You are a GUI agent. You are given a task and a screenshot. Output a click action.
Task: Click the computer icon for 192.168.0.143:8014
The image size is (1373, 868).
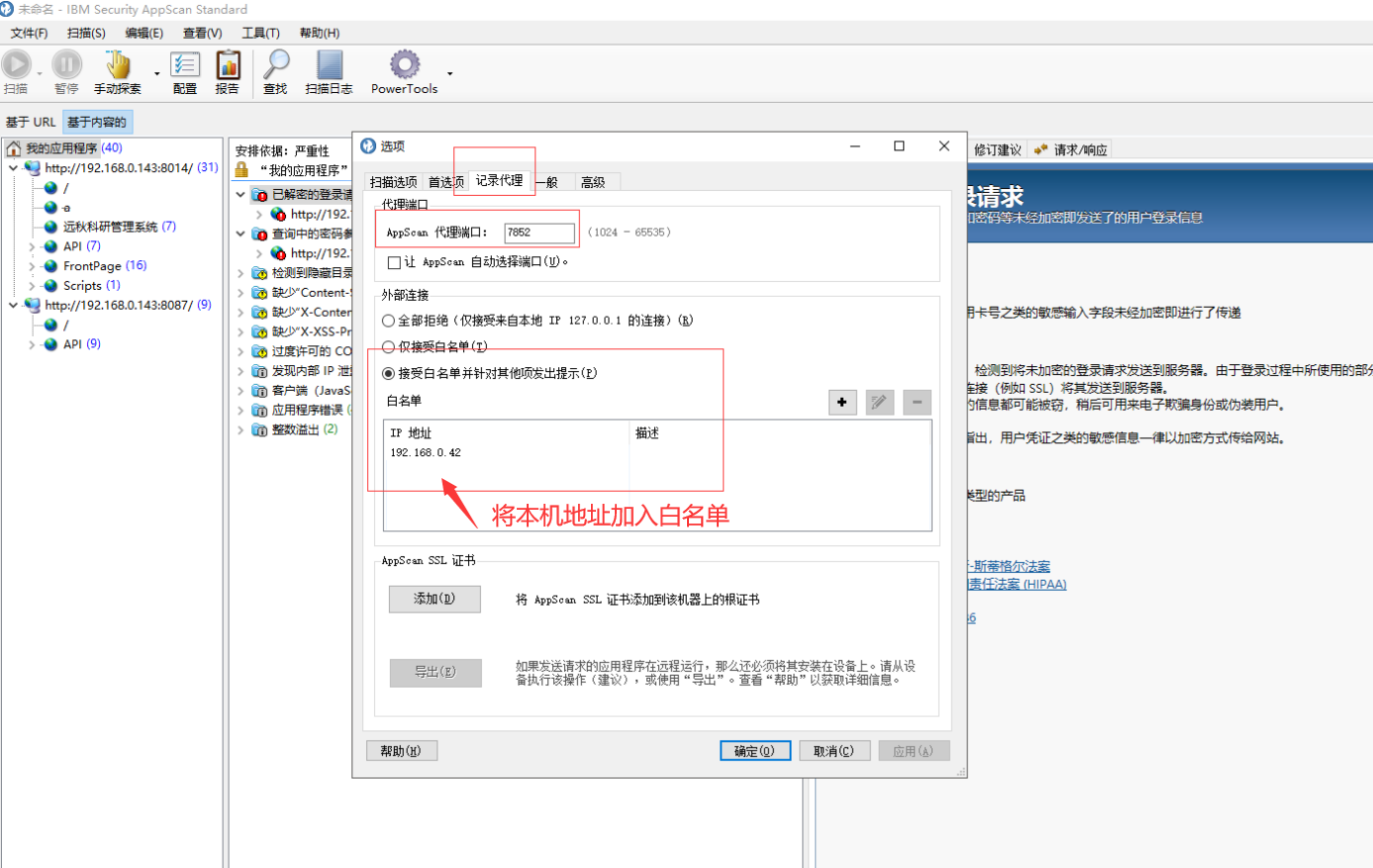pos(33,168)
